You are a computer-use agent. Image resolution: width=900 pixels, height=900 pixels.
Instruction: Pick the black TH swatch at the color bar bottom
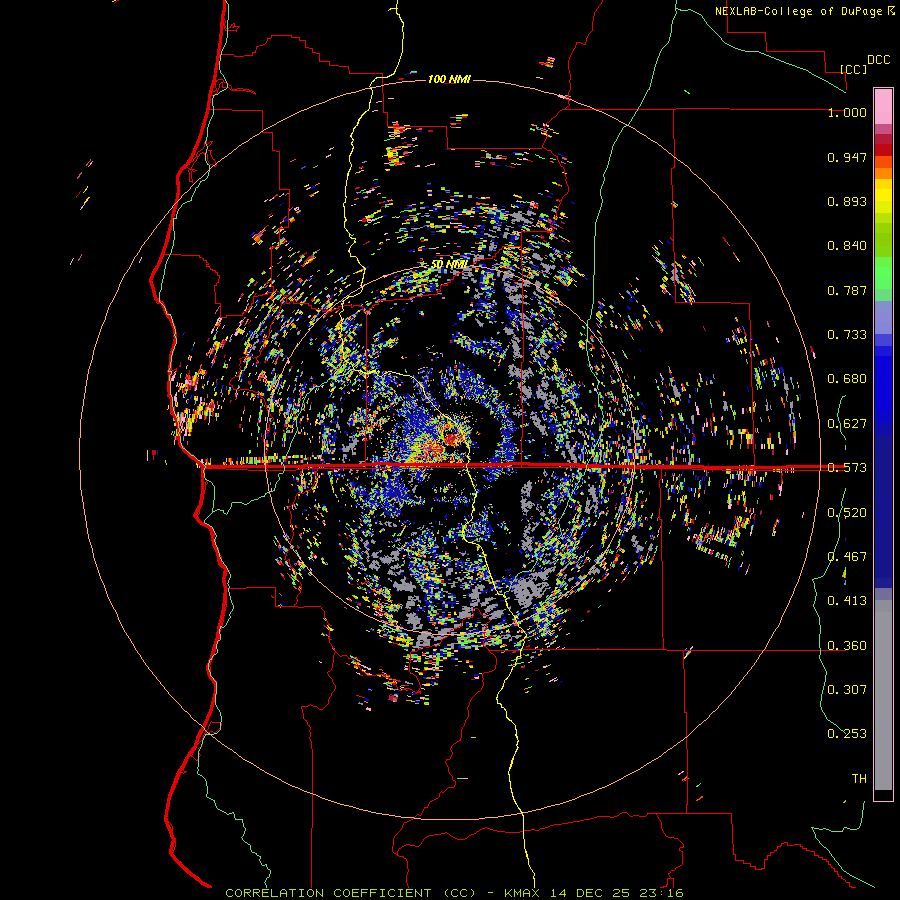(883, 794)
